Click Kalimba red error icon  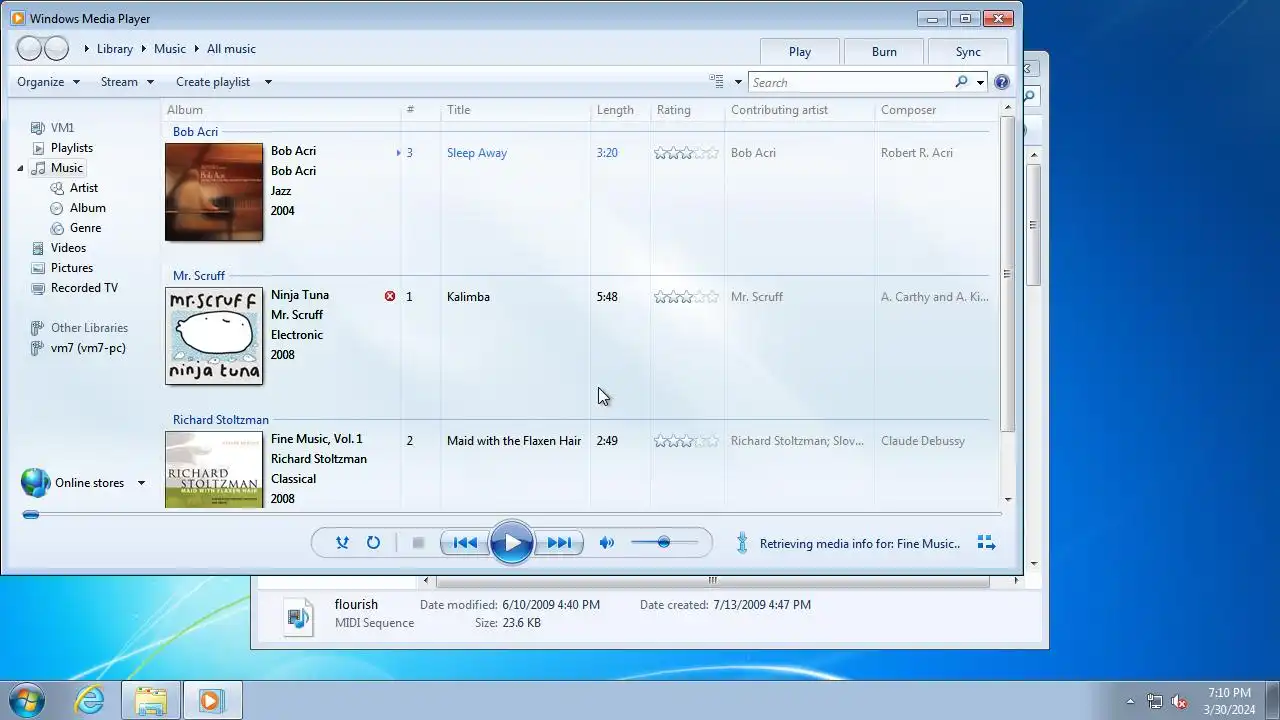390,297
